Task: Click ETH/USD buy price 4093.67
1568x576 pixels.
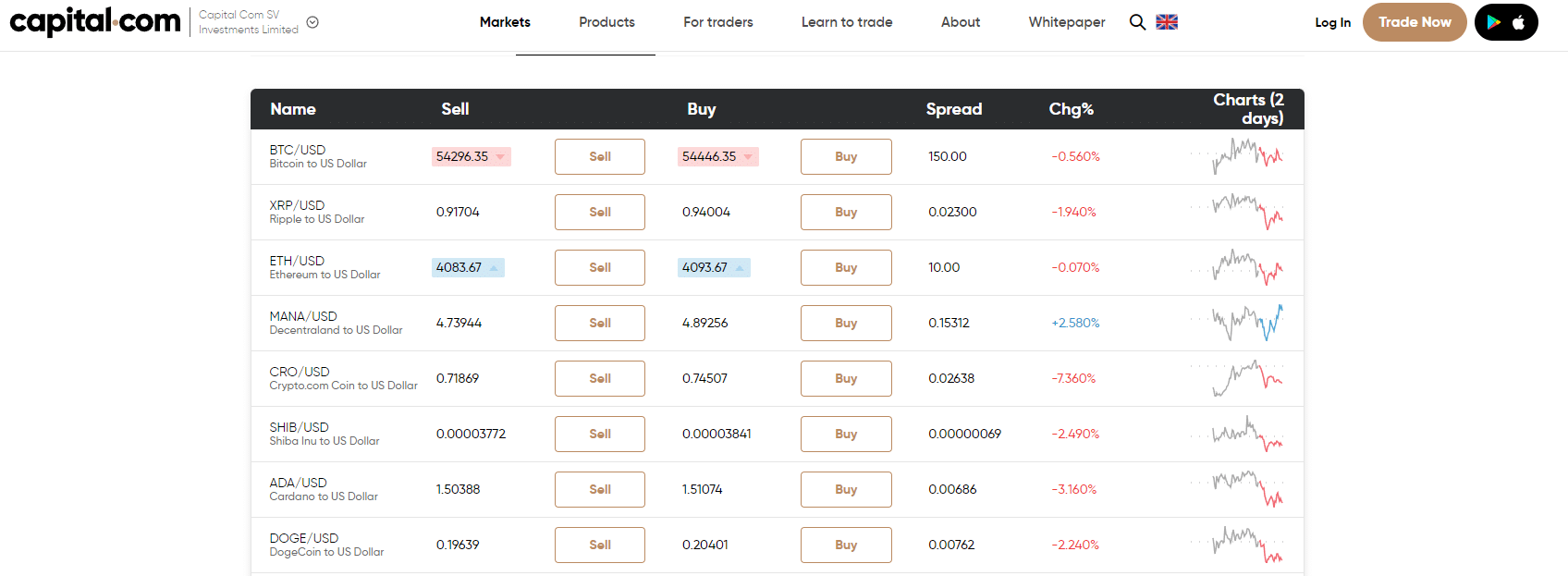Action: pos(714,267)
